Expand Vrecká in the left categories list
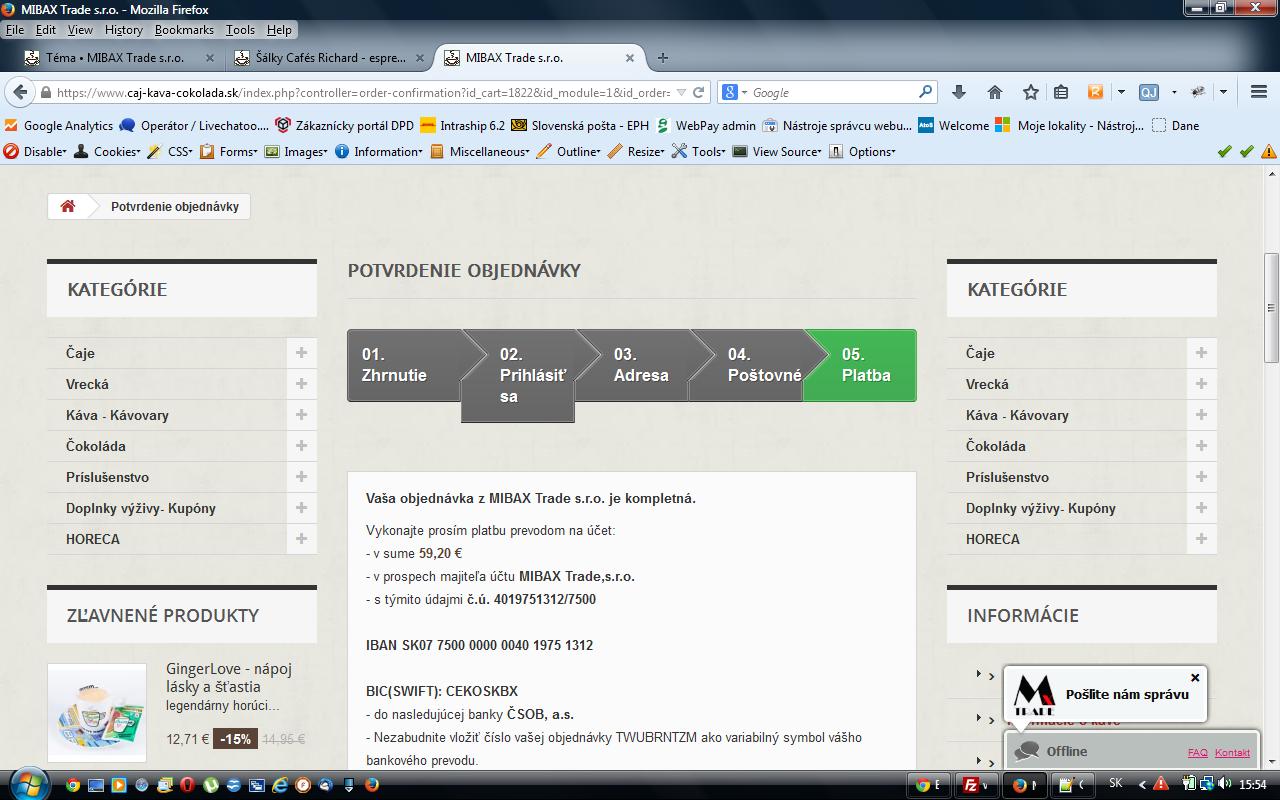 point(301,384)
